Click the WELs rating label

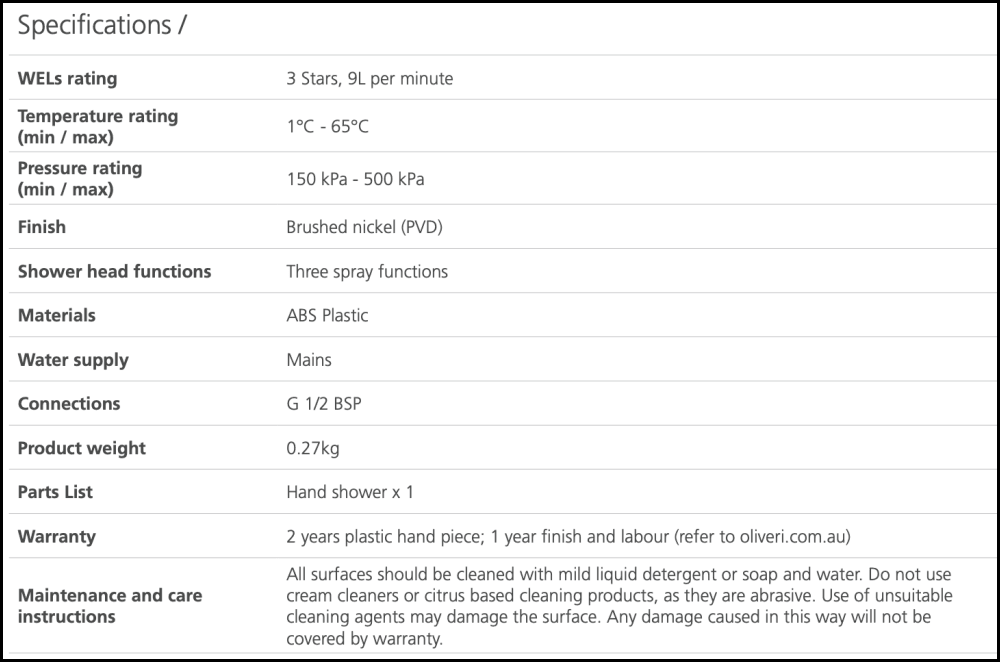coord(67,78)
